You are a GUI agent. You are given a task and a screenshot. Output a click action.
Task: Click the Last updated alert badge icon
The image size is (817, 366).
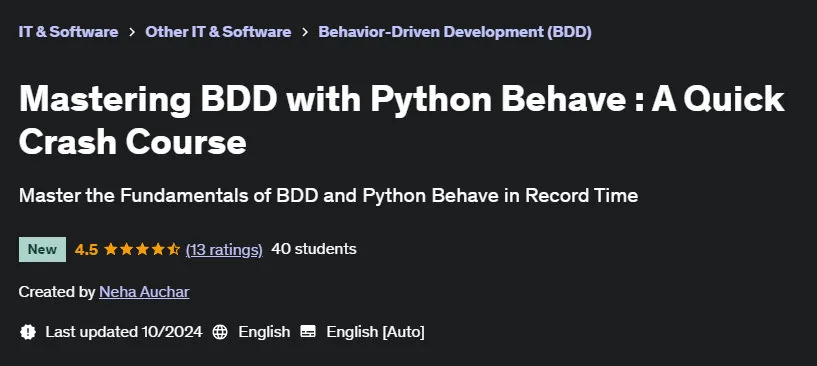[x=28, y=332]
